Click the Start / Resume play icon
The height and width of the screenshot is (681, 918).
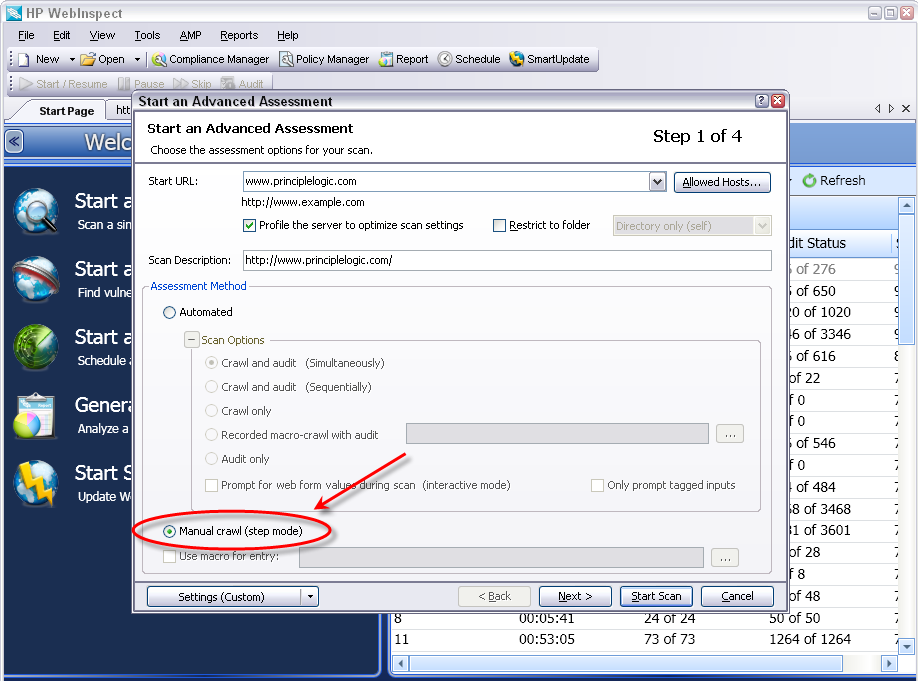26,84
